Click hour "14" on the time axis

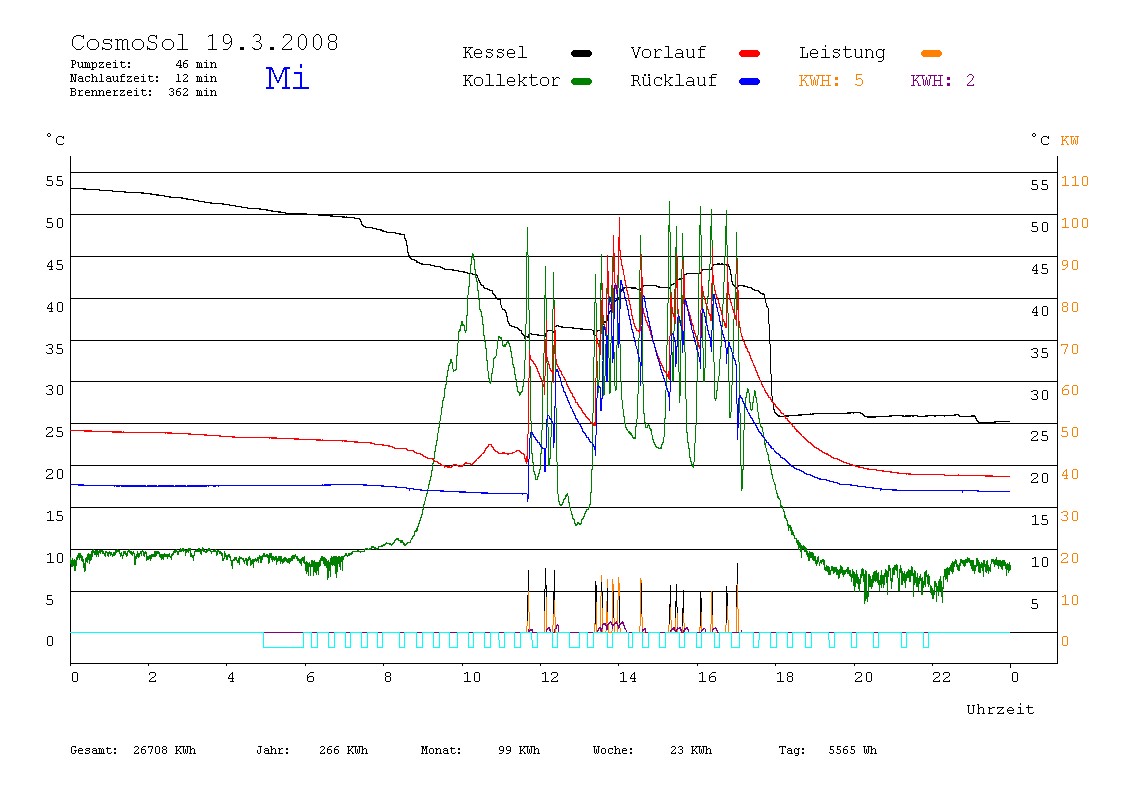627,677
